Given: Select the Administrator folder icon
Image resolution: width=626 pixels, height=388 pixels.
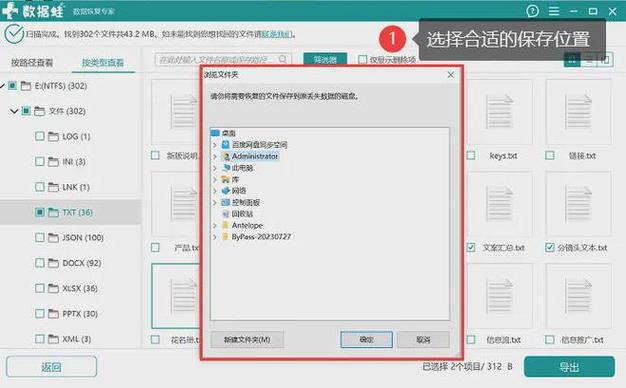Looking at the screenshot, I should (x=226, y=156).
